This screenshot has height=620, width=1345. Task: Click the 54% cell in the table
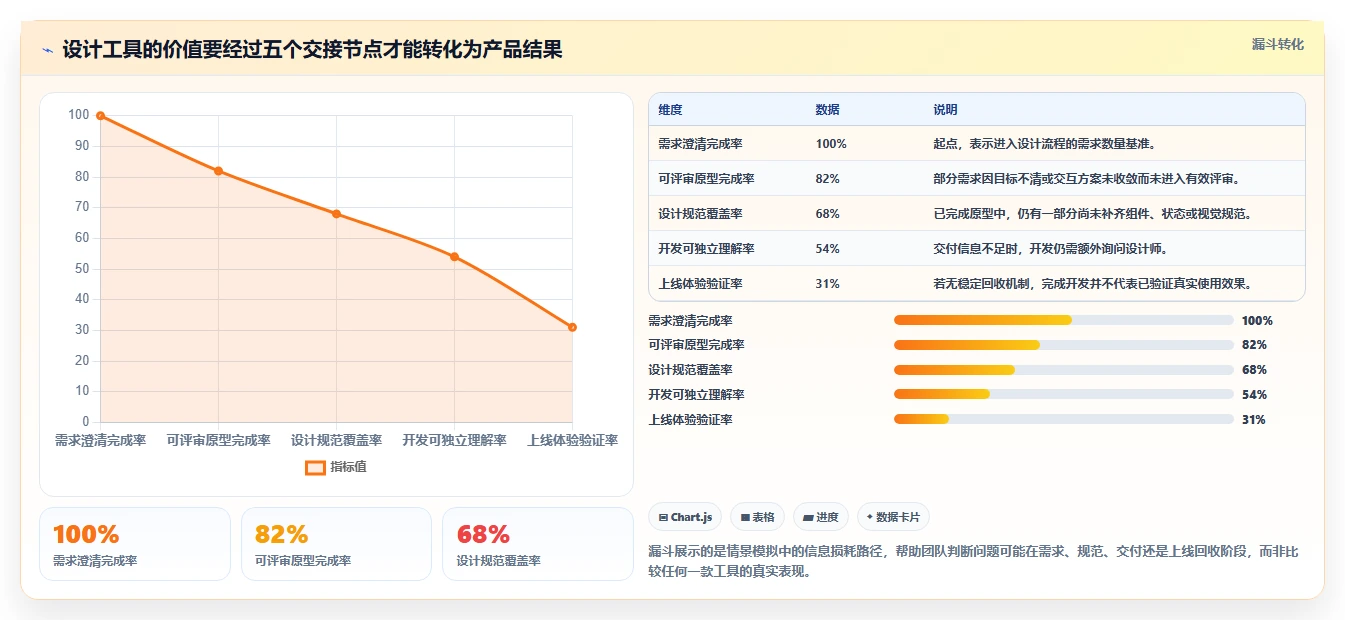click(827, 249)
